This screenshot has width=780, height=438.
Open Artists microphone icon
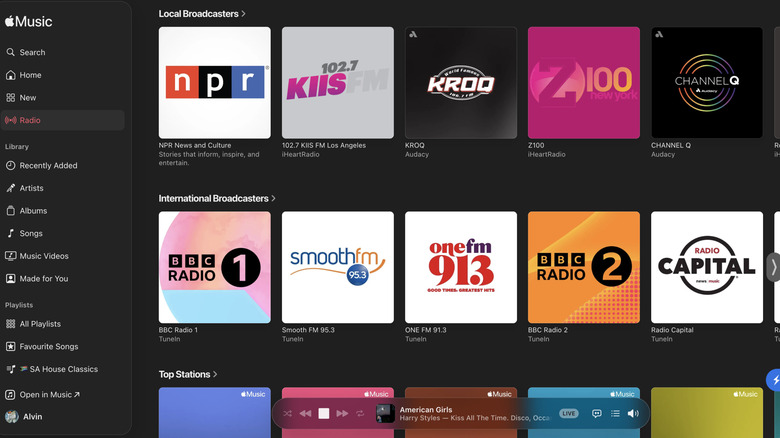[x=10, y=188]
